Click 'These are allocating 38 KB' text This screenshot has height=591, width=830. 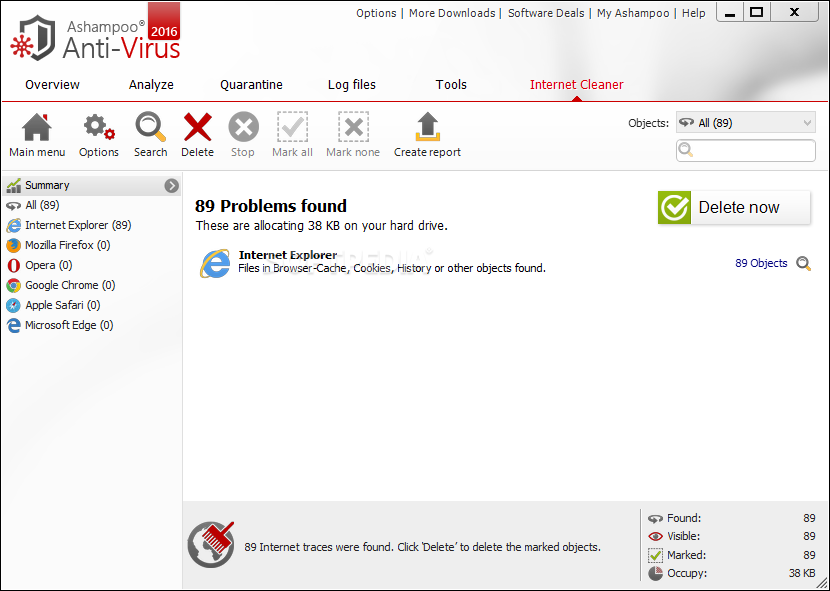[322, 226]
